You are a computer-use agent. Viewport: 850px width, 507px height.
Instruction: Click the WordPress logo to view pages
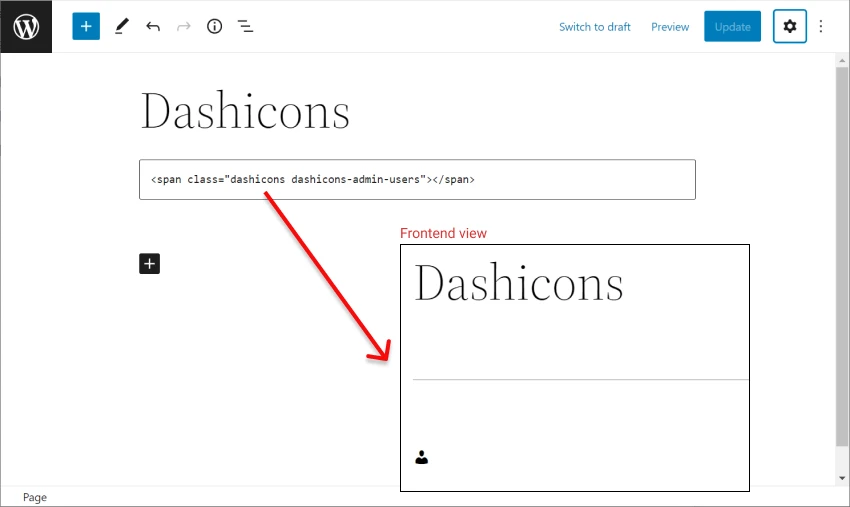26,27
